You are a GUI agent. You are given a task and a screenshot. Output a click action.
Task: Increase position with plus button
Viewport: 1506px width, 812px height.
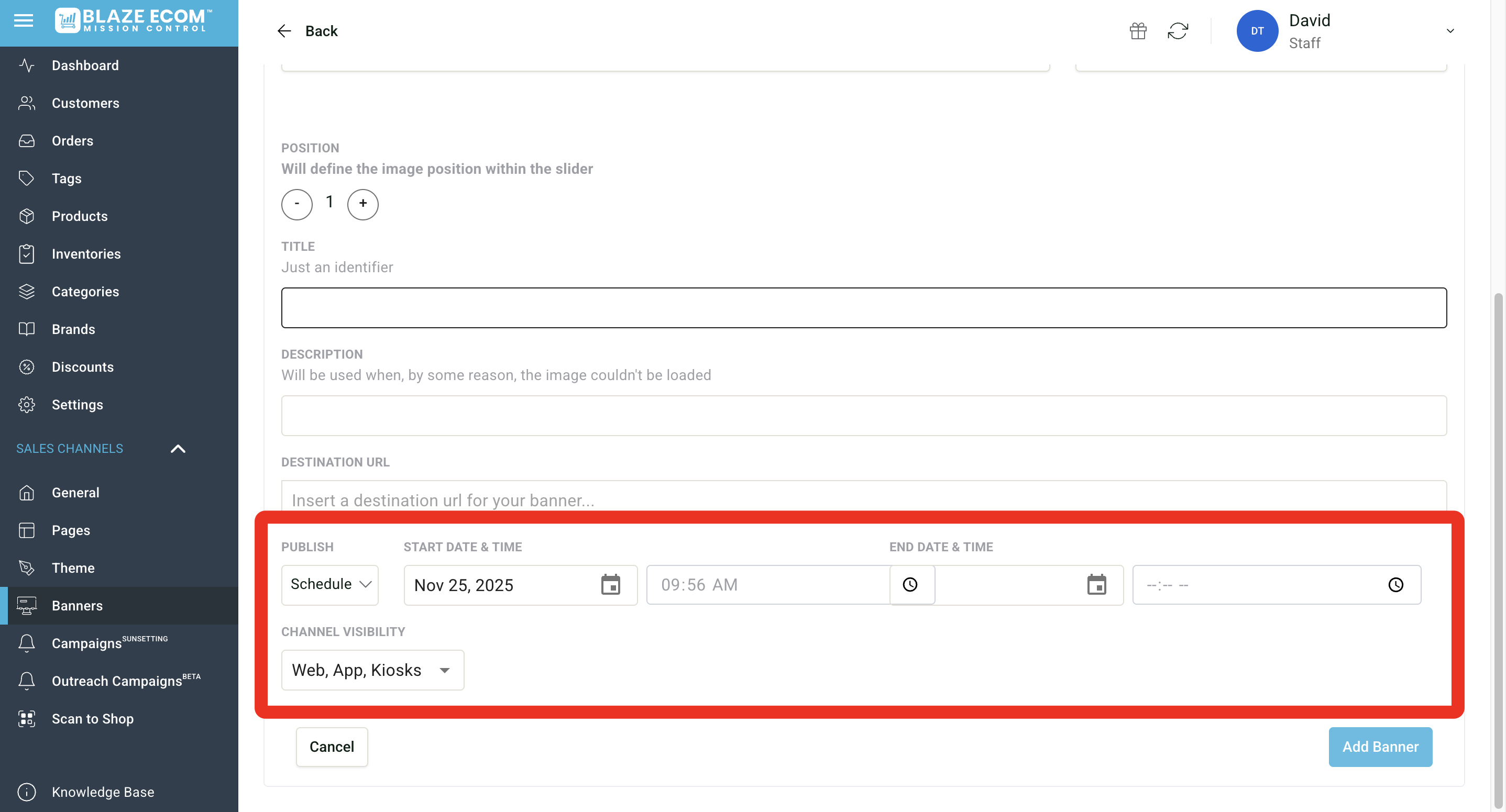(x=362, y=204)
